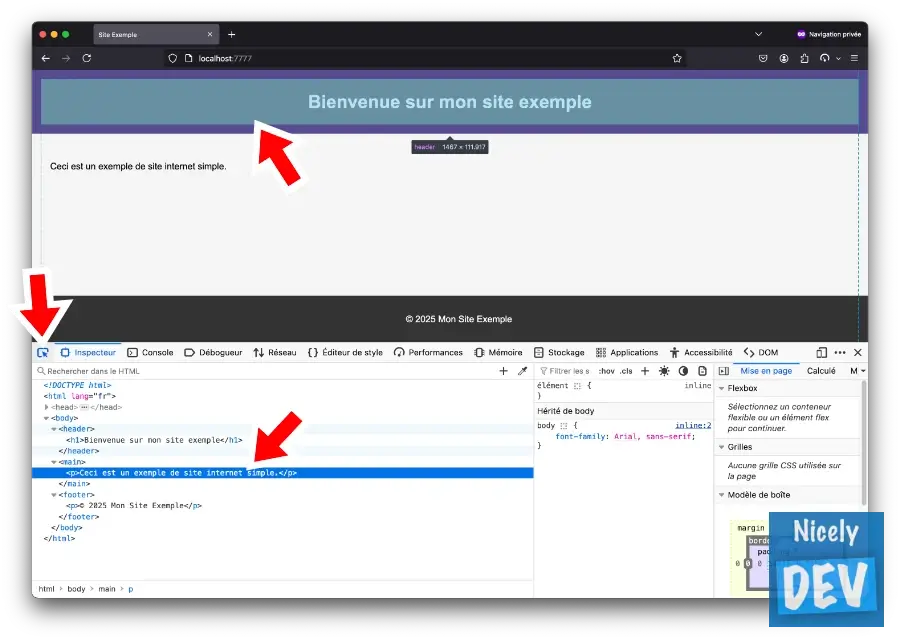Switch to the Inspecteur tab
The image size is (900, 640).
[88, 352]
